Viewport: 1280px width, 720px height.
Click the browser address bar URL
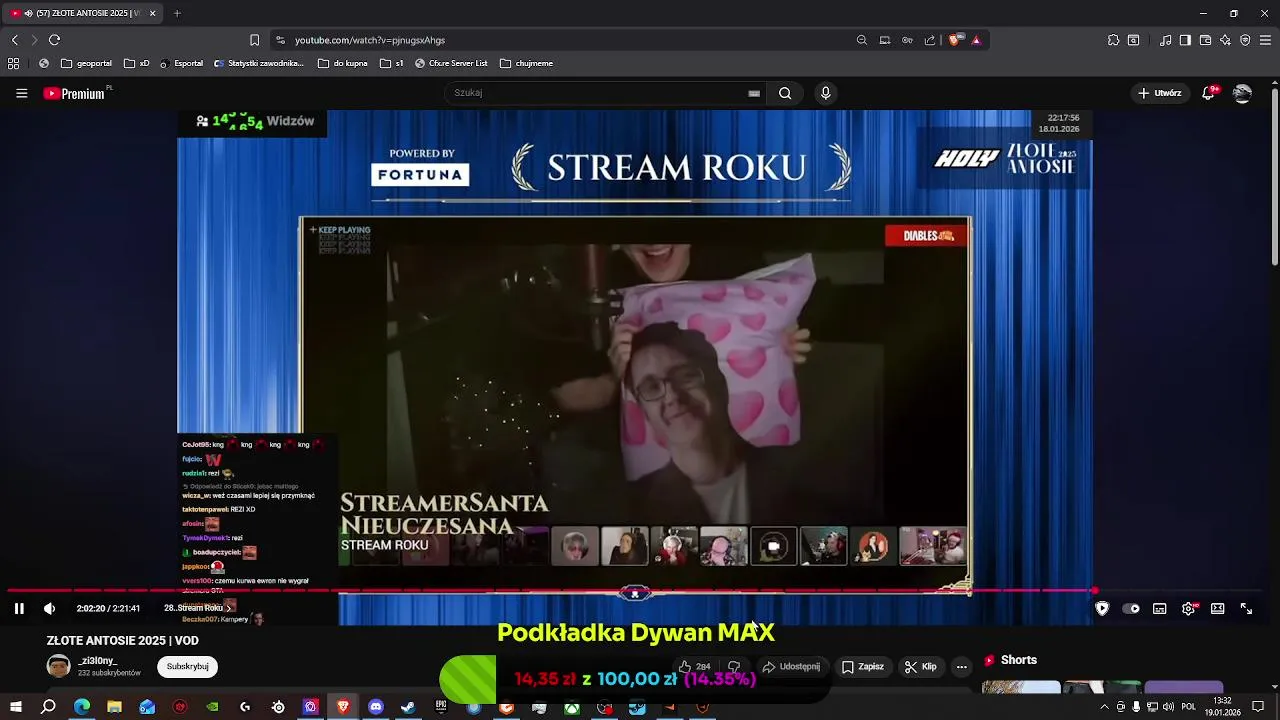pyautogui.click(x=370, y=40)
